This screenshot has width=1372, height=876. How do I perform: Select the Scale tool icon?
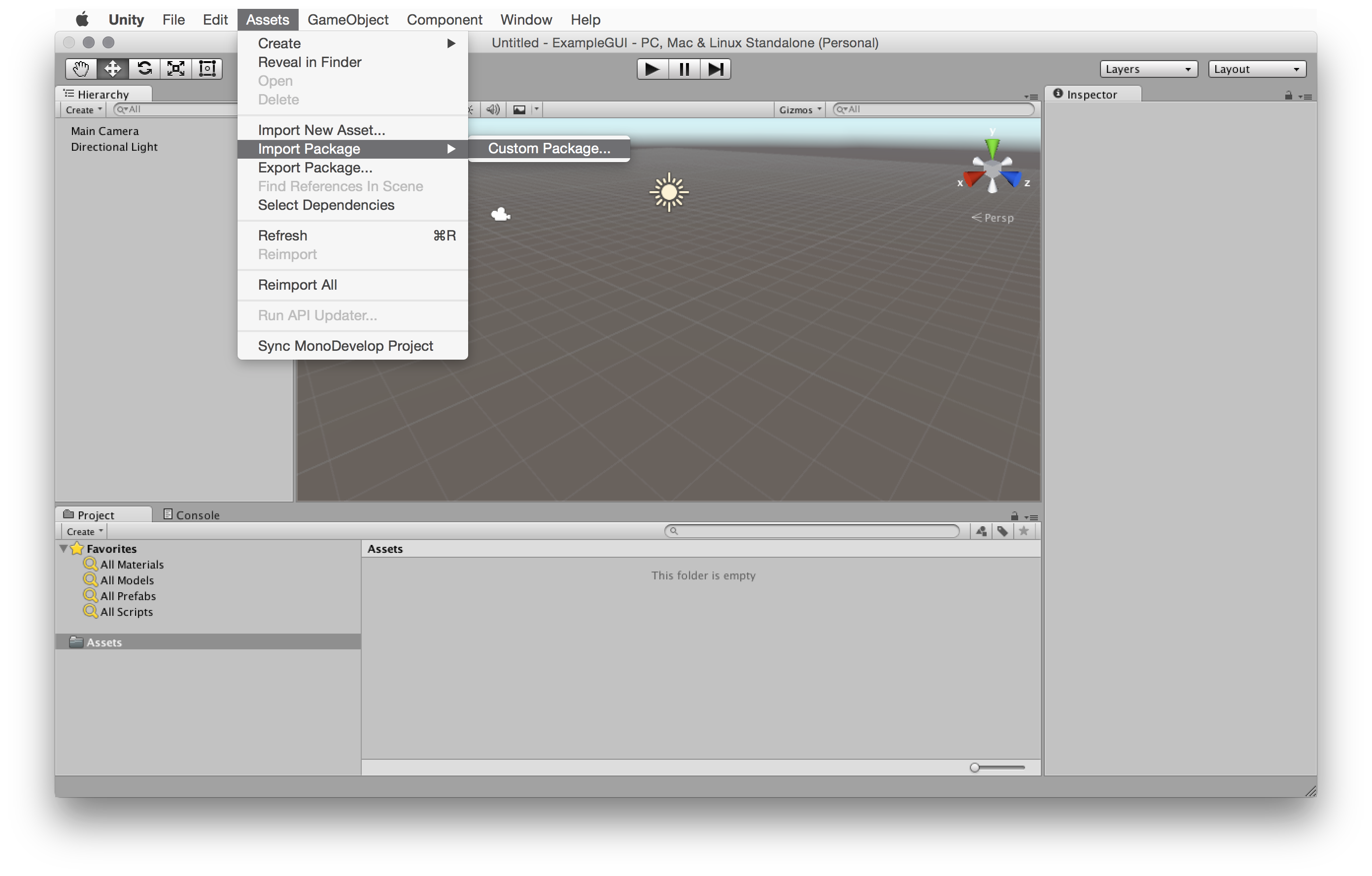point(175,69)
